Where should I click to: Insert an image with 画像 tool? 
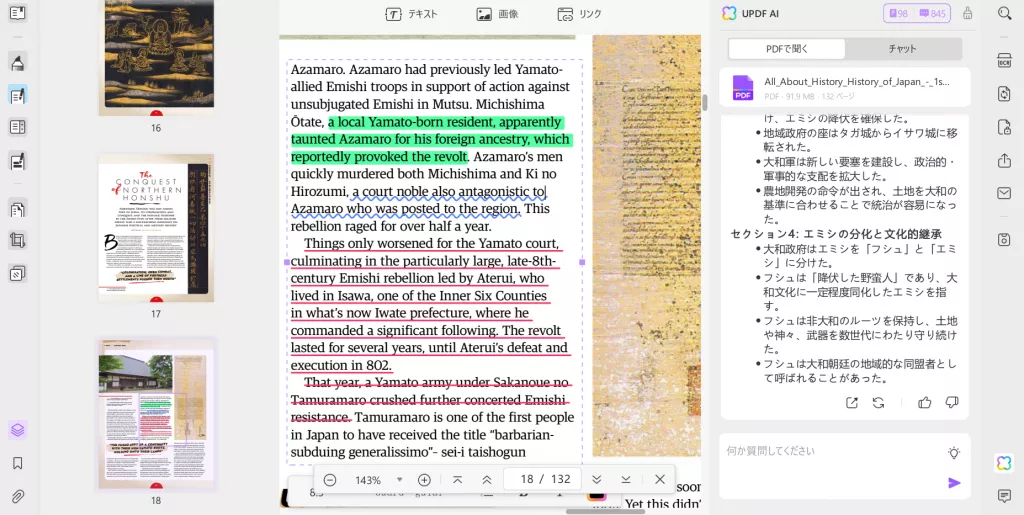pyautogui.click(x=497, y=14)
